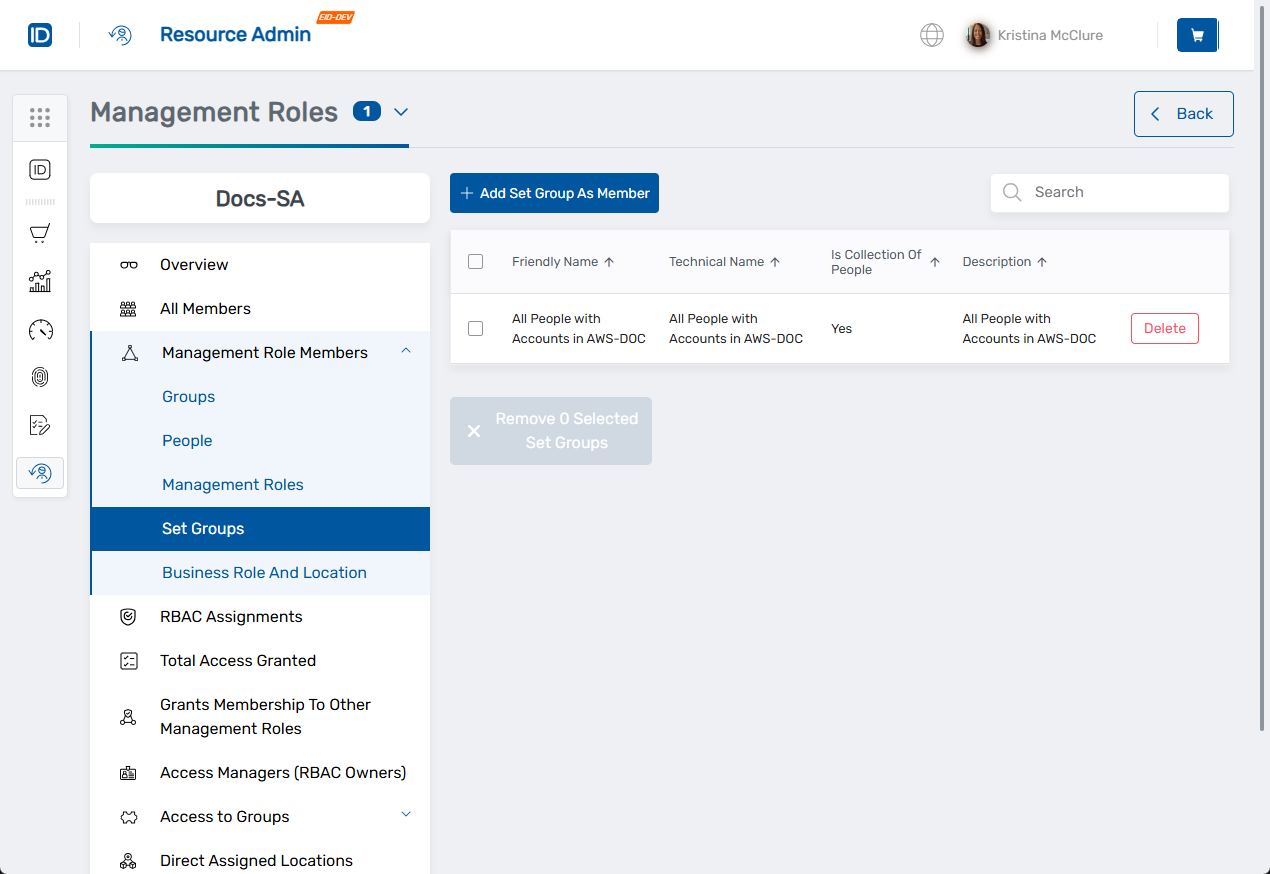Check the select-all checkbox in the table header
Image resolution: width=1270 pixels, height=874 pixels.
(475, 261)
